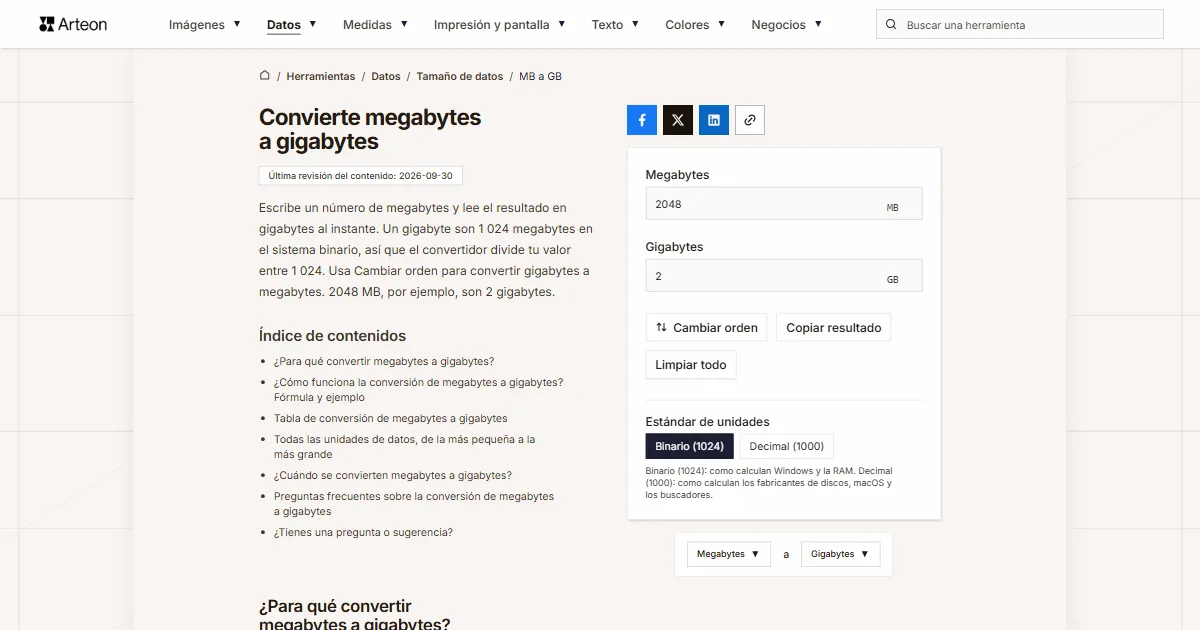
Task: Select the Binario (1024) standard
Action: [690, 446]
